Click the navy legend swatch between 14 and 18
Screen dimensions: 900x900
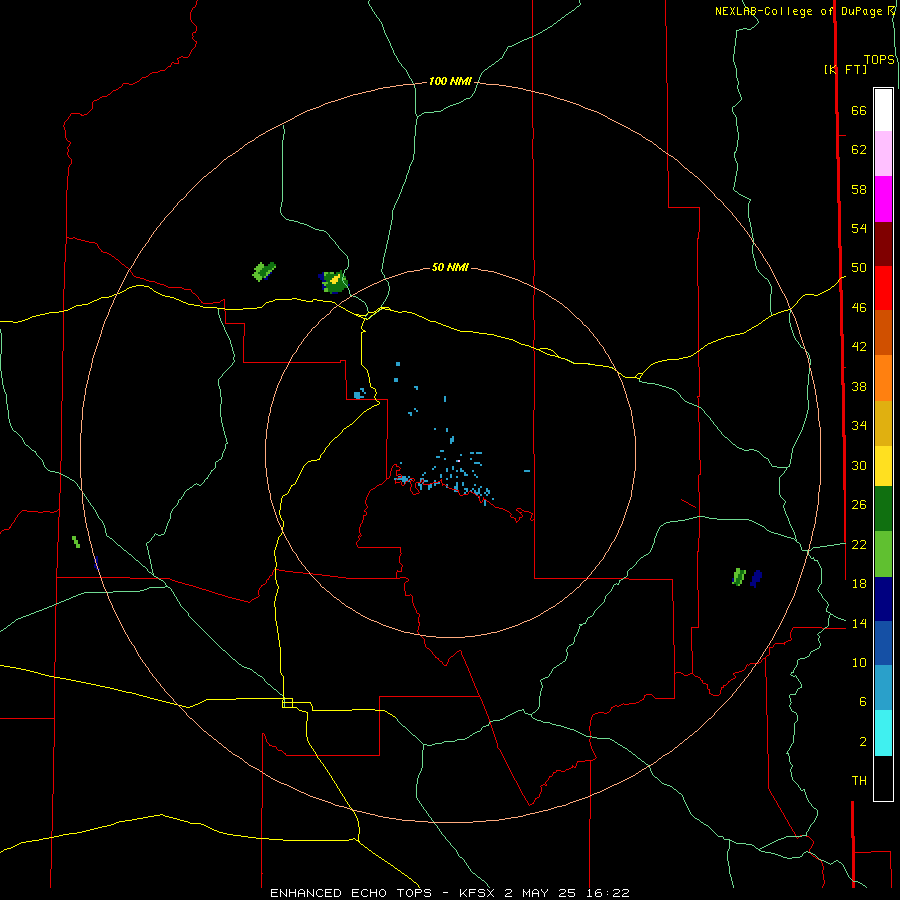883,599
